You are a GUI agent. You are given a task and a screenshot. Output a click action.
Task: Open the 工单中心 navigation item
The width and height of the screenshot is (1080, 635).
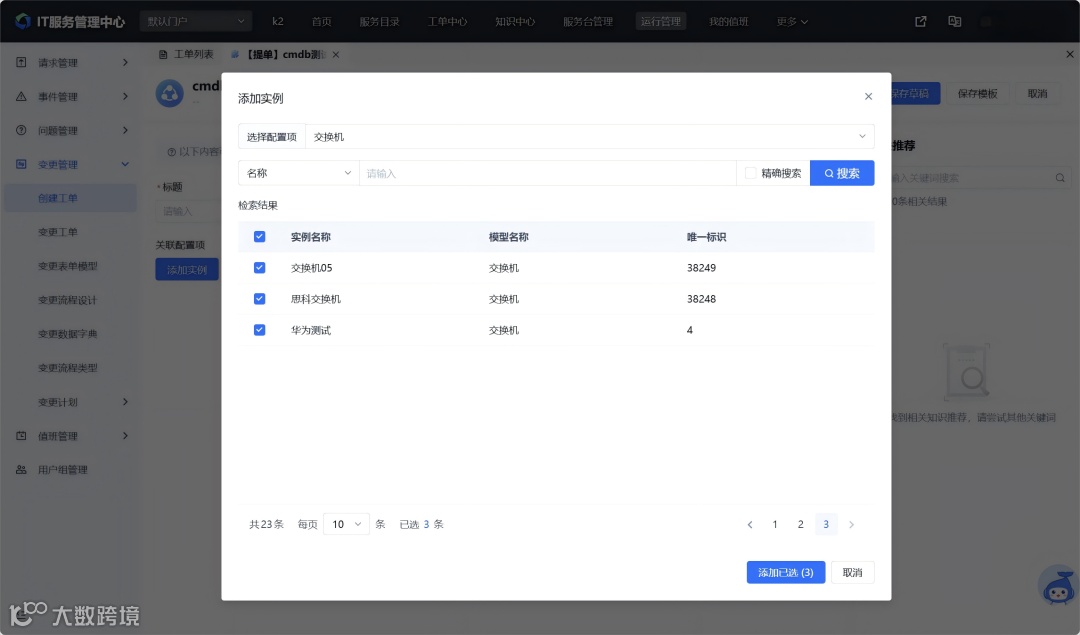click(448, 21)
